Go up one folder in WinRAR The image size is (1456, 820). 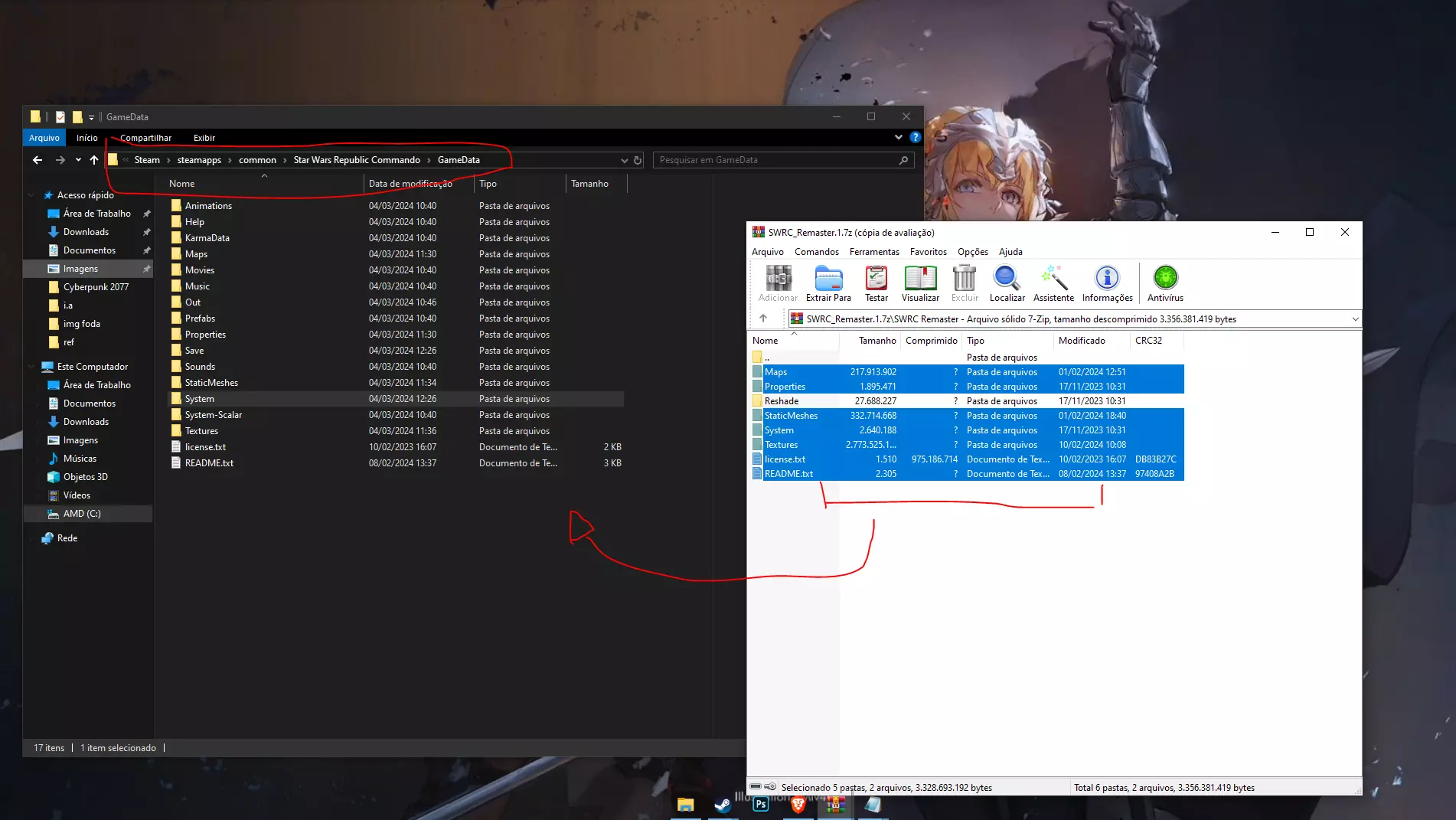(x=763, y=319)
